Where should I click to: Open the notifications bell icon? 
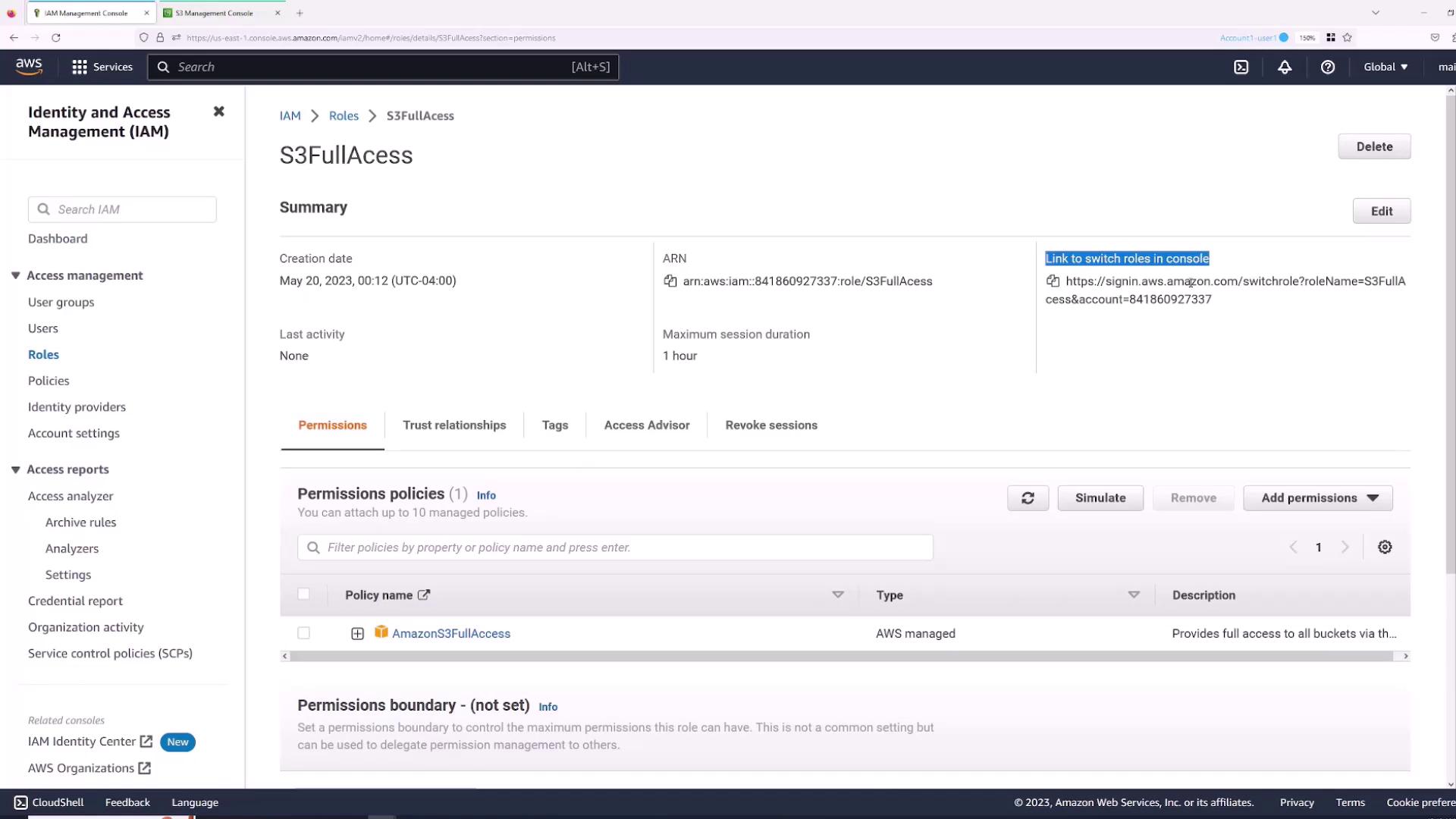pyautogui.click(x=1285, y=67)
